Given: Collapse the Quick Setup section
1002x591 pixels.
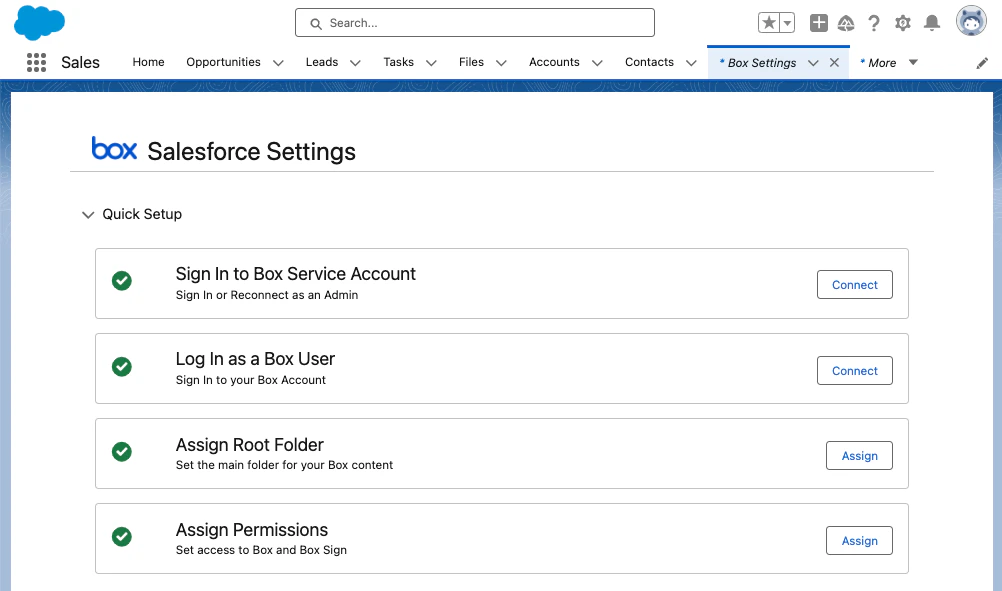Looking at the screenshot, I should 88,214.
